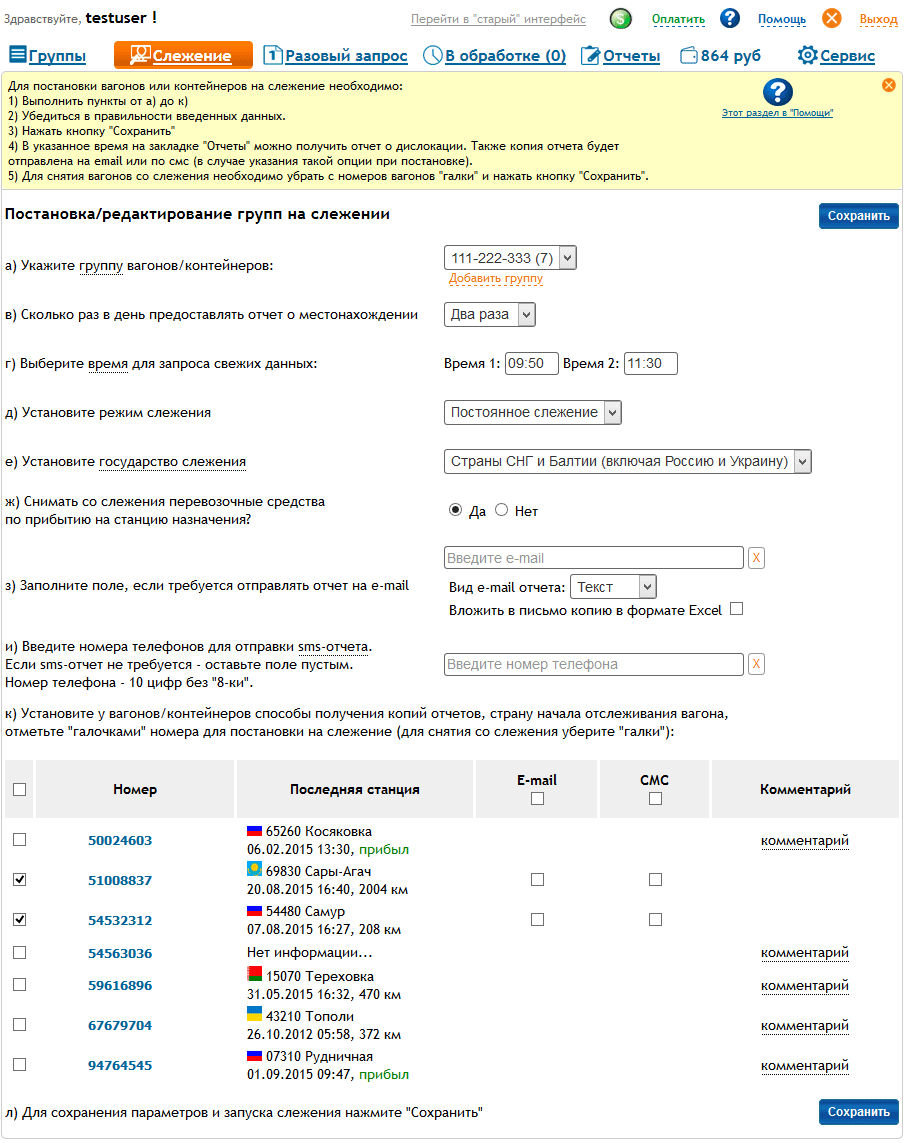
Task: Open the 'Постоянное слежение' mode dropdown
Action: 533,412
